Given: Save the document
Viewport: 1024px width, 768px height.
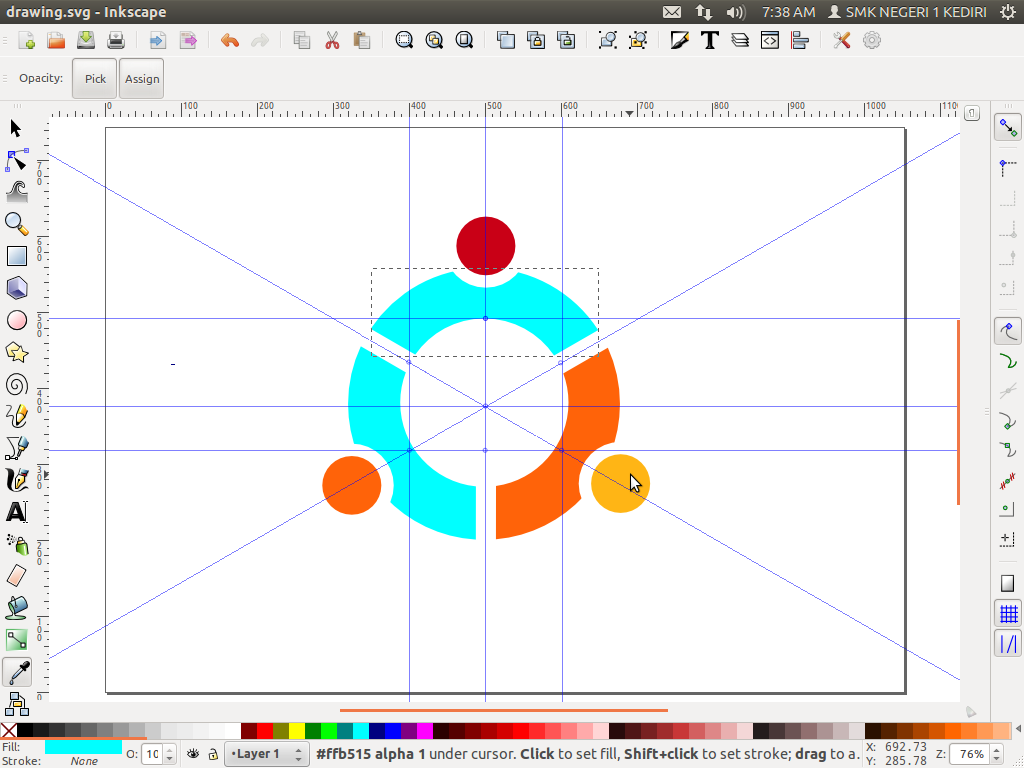Looking at the screenshot, I should coord(86,40).
